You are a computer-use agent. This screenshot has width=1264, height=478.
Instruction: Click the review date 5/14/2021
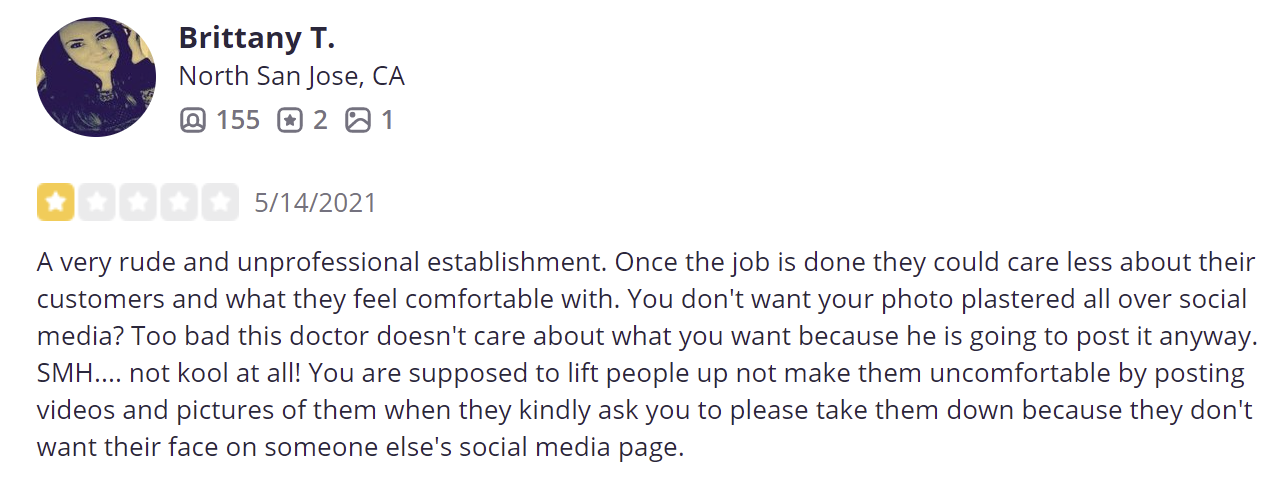[x=315, y=203]
